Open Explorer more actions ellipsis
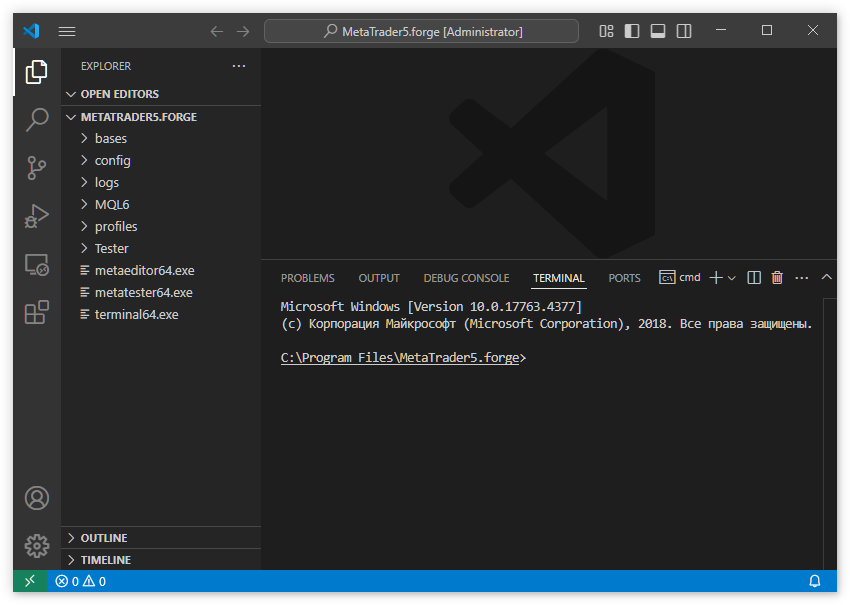 click(239, 66)
